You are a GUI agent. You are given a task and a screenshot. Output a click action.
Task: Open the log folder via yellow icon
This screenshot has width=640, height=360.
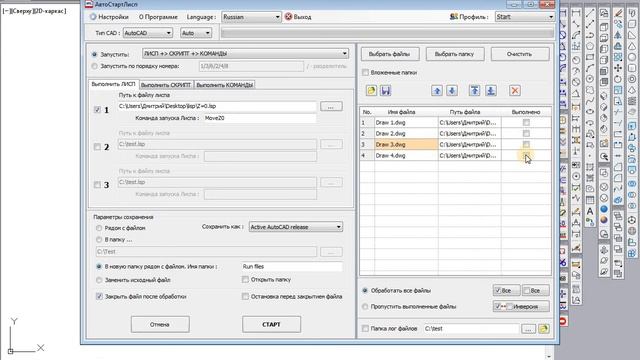(x=544, y=329)
